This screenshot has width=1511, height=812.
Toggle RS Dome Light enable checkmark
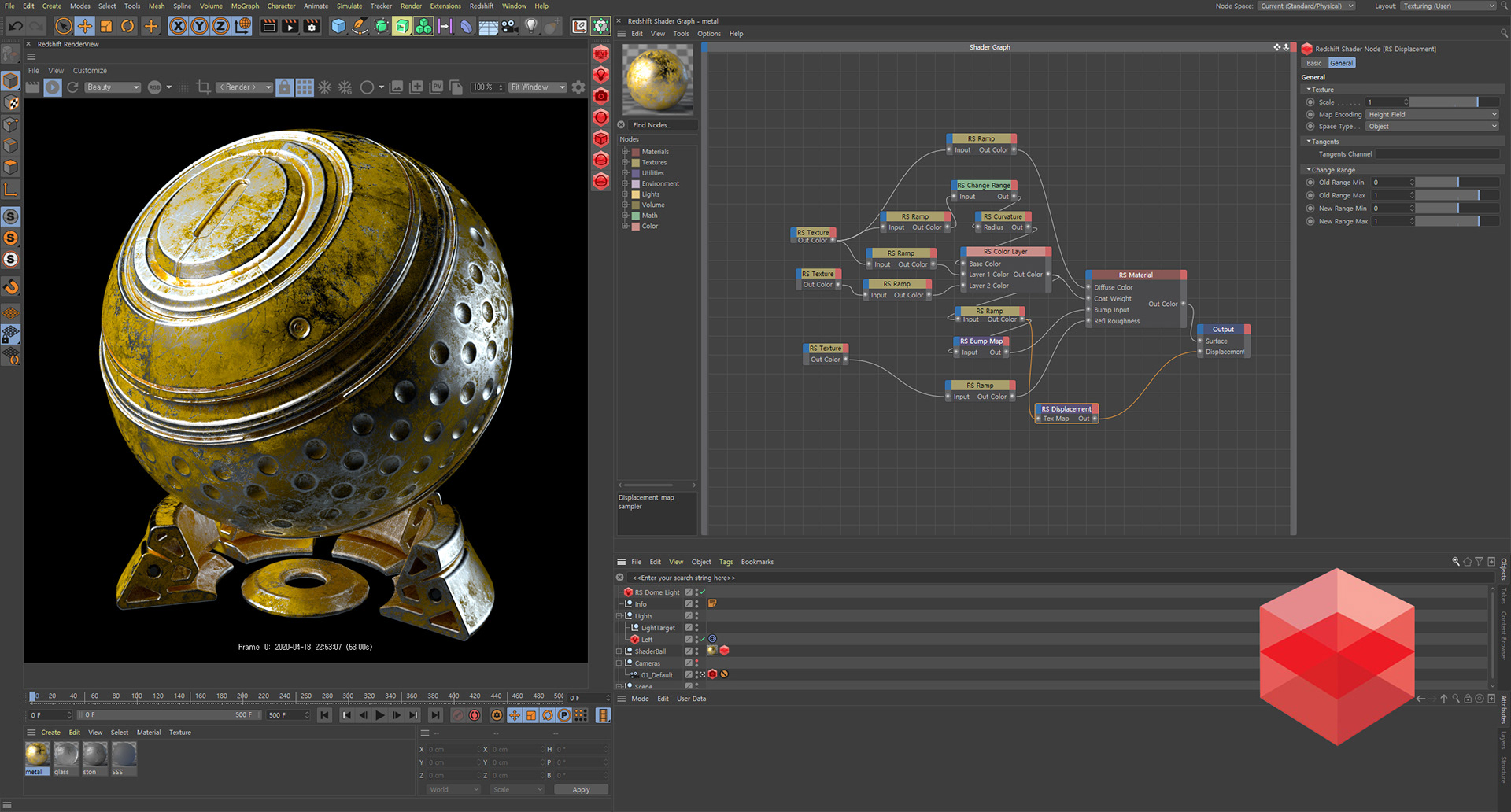point(702,592)
